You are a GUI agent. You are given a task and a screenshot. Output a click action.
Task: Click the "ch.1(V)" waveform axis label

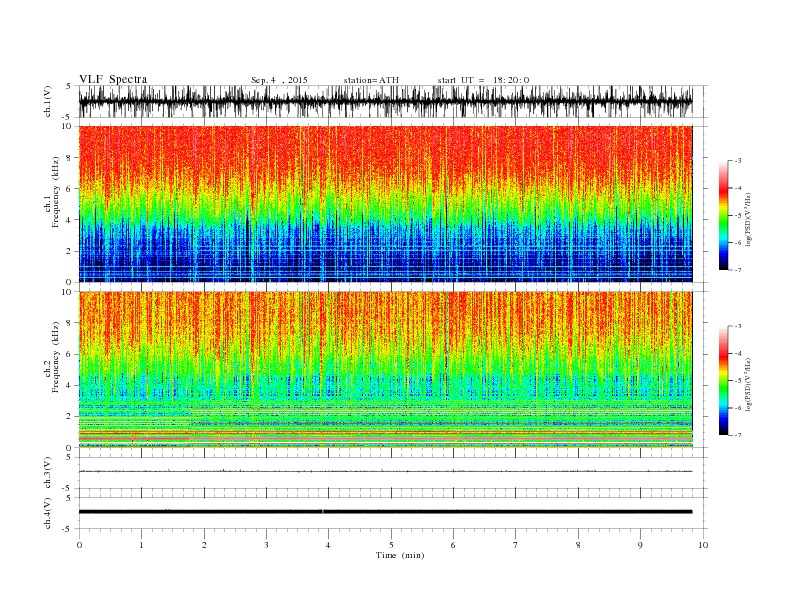coord(48,101)
